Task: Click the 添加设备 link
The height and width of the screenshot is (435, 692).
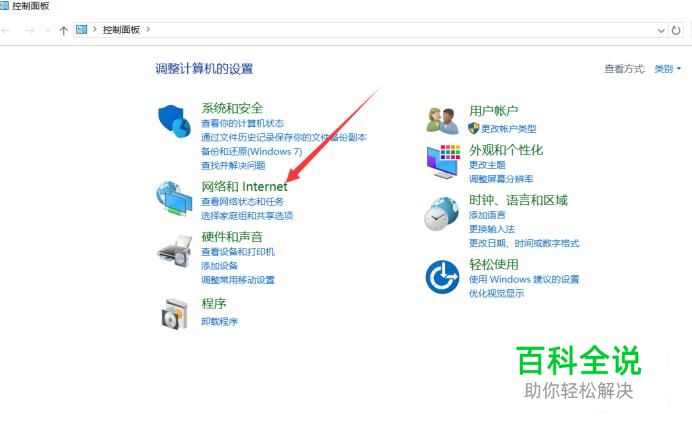Action: pos(219,266)
